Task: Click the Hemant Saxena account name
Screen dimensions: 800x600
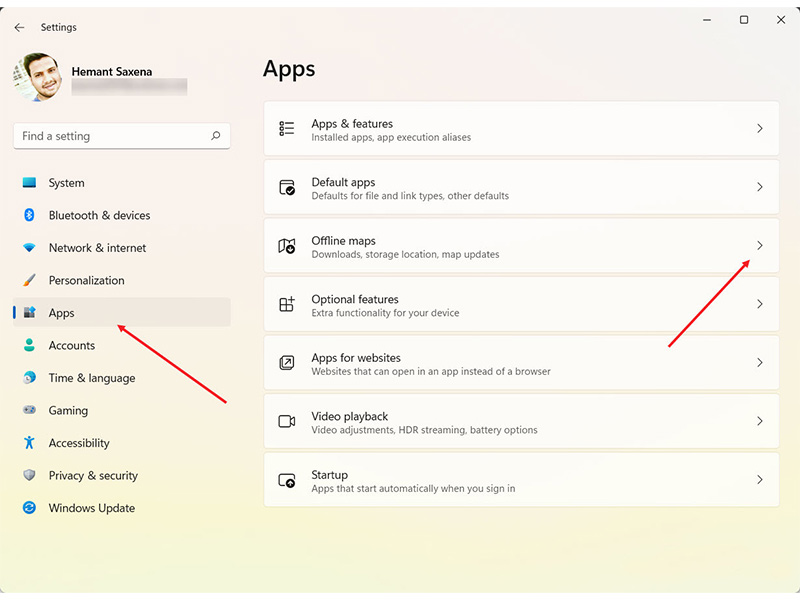Action: click(112, 71)
